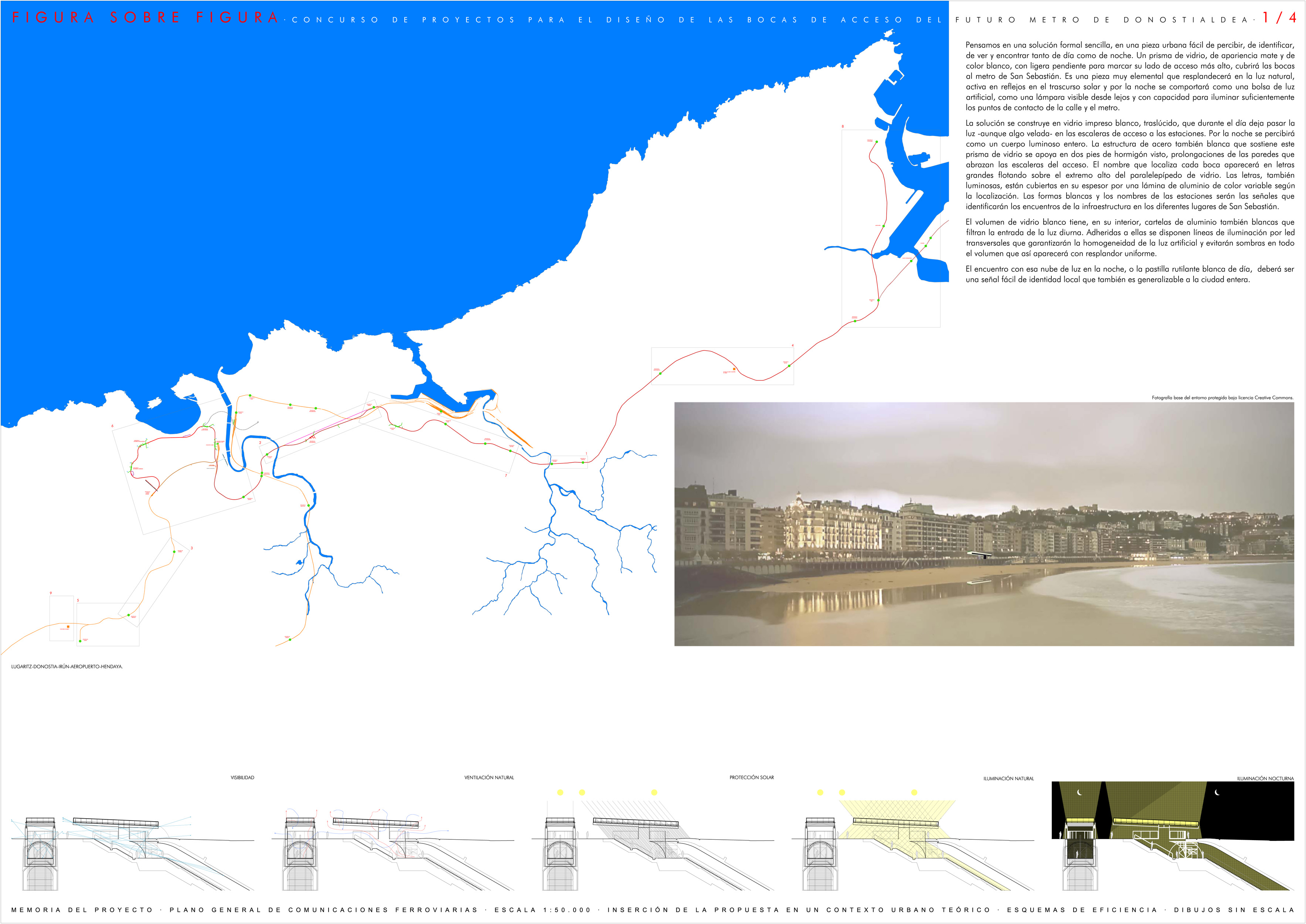The height and width of the screenshot is (924, 1306).
Task: Click the VENTILACIÓN NATURAL diagram label
Action: [x=489, y=777]
